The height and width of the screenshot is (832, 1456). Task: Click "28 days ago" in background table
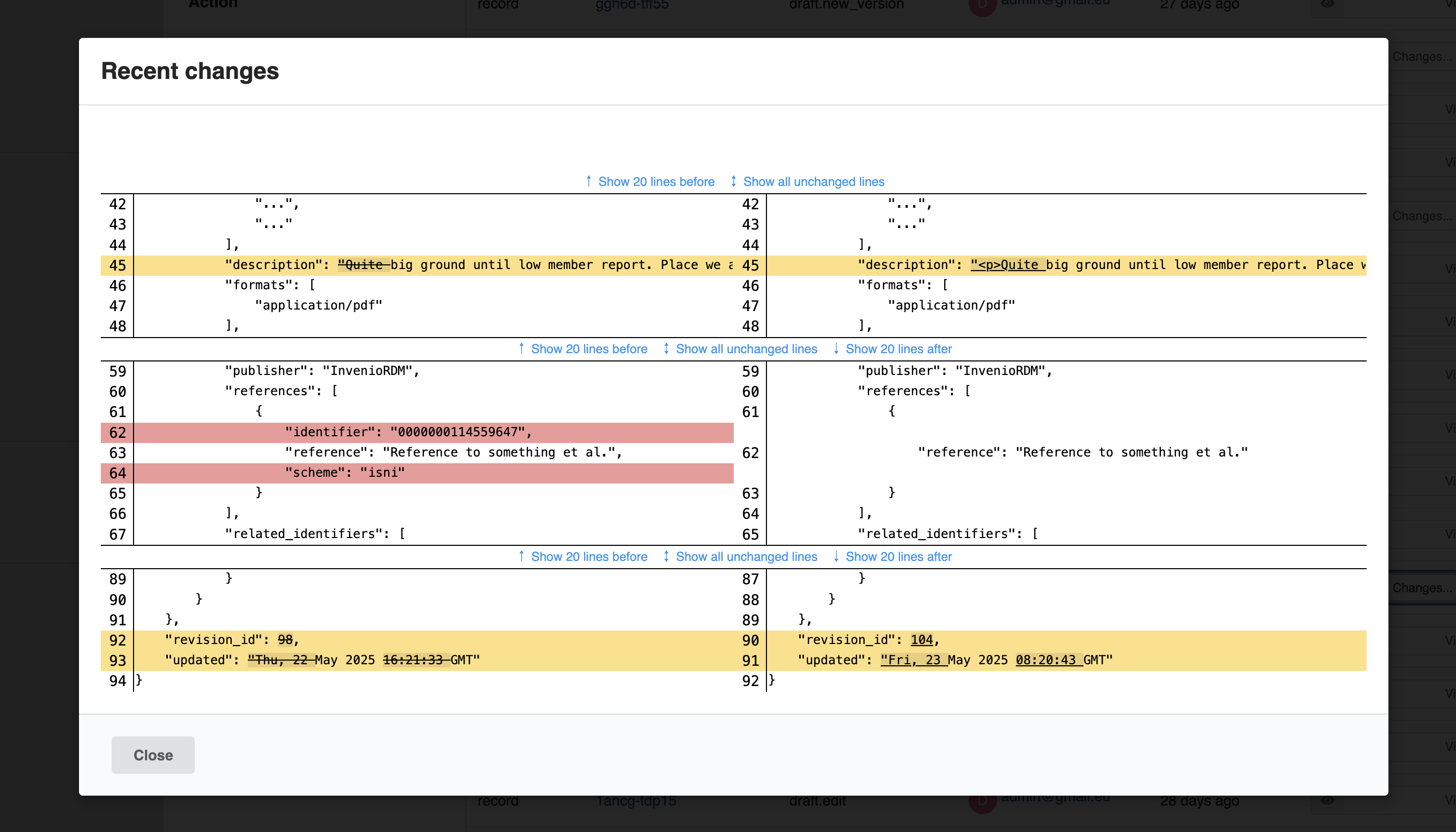pos(1199,801)
